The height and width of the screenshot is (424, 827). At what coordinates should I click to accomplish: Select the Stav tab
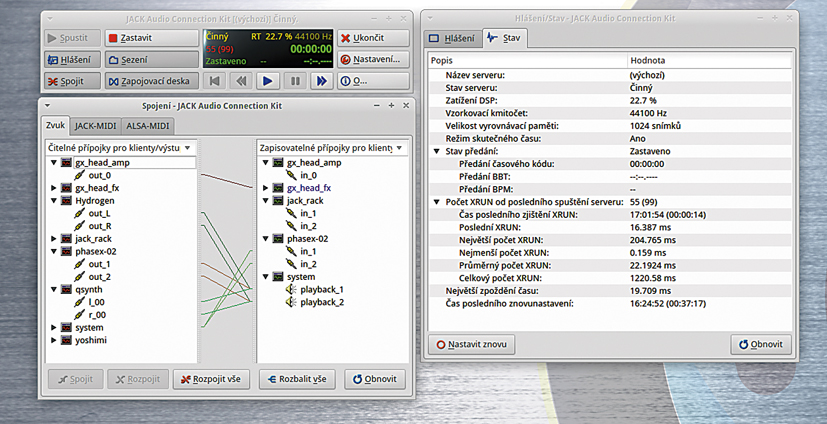click(x=504, y=38)
